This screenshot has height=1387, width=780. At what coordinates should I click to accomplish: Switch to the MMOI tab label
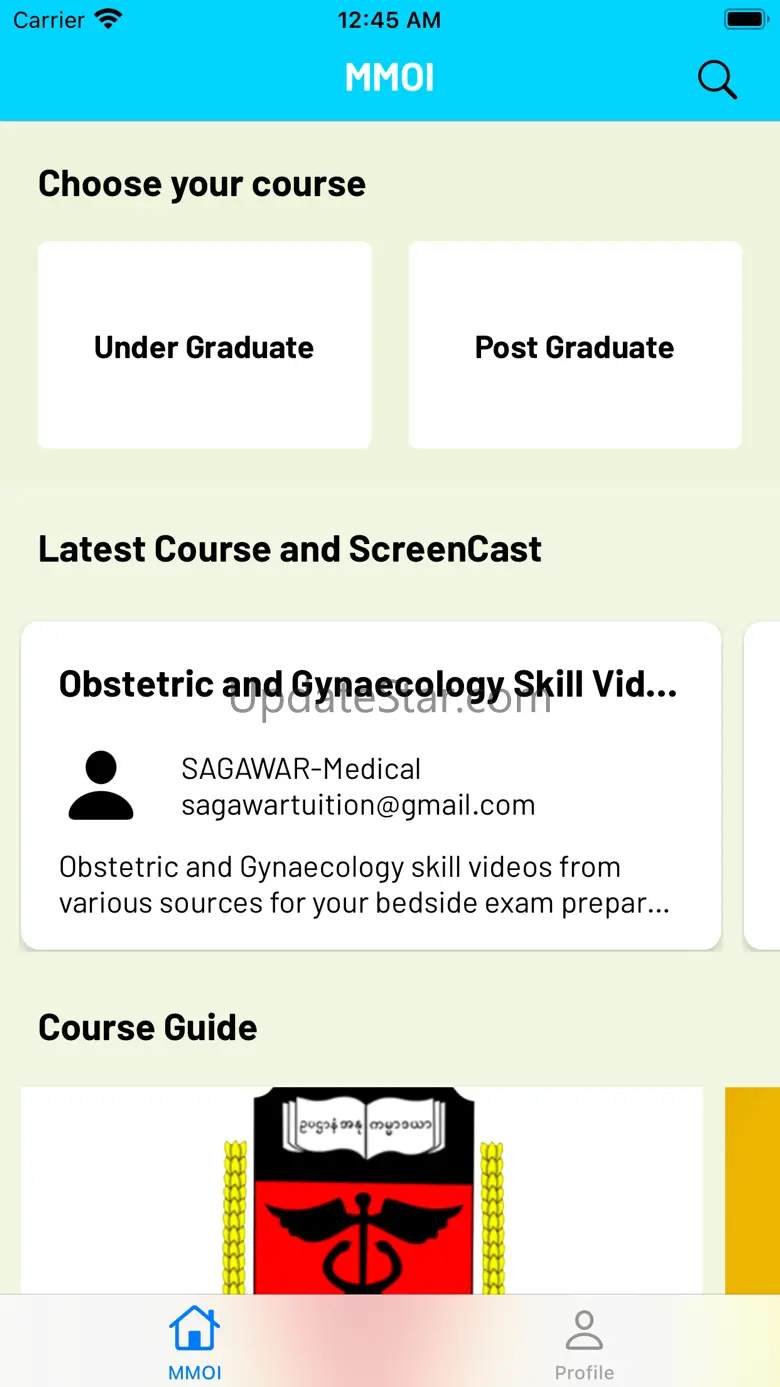(195, 1372)
